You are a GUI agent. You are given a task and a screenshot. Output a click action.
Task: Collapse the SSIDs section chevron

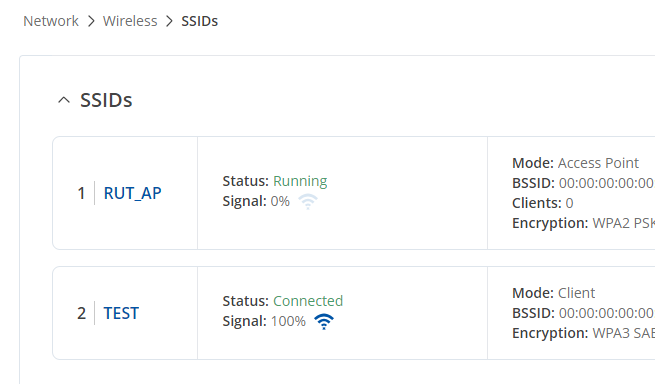coord(63,100)
